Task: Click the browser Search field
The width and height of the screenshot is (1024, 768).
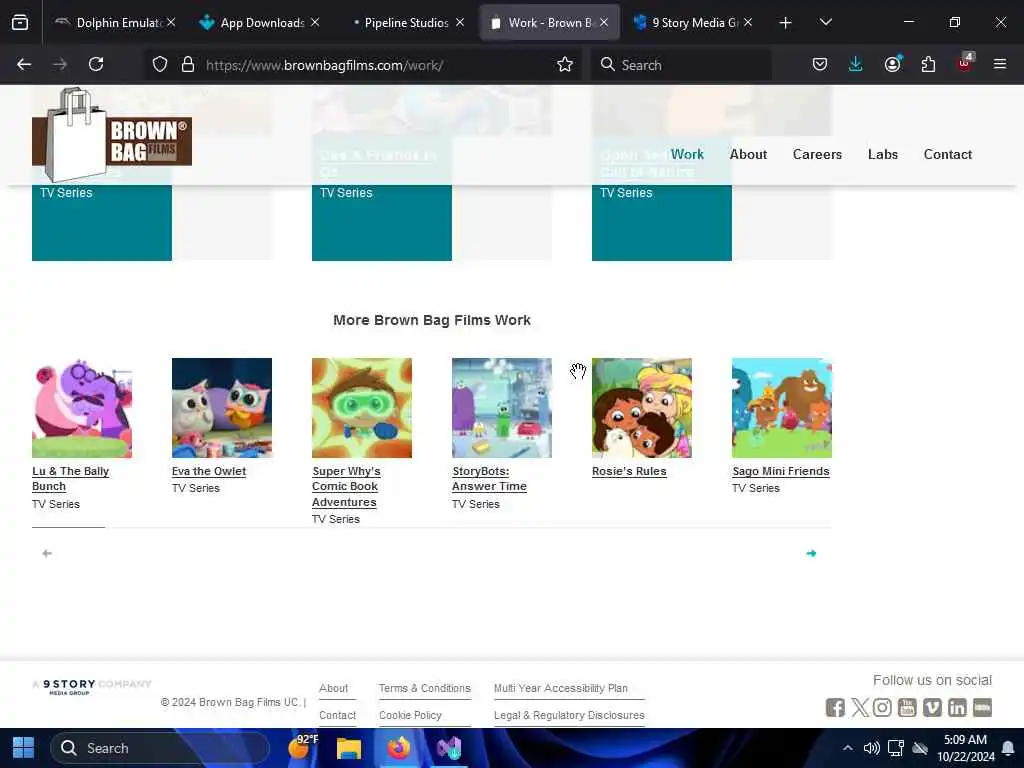Action: [x=681, y=65]
